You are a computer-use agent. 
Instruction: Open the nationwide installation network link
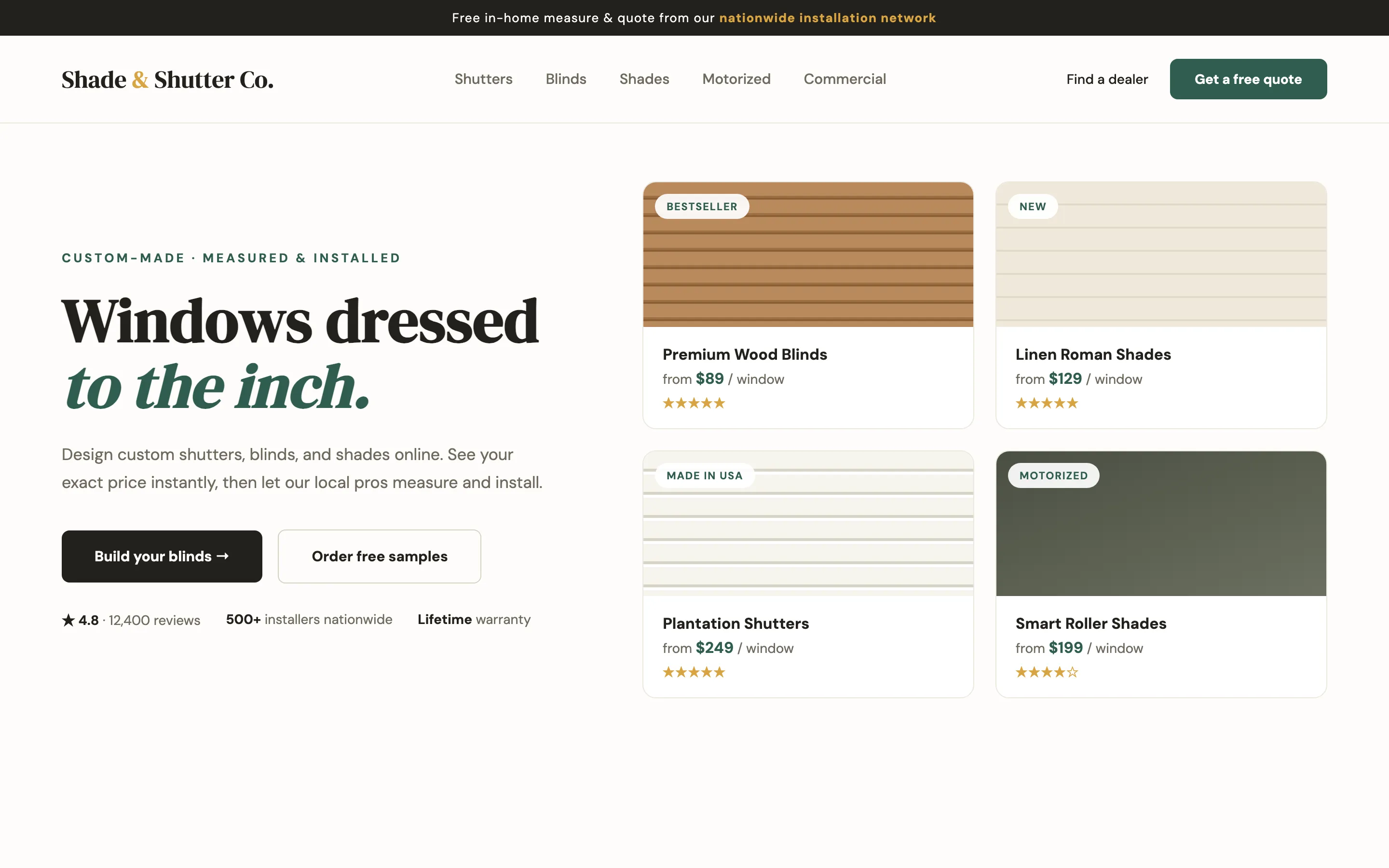[827, 18]
